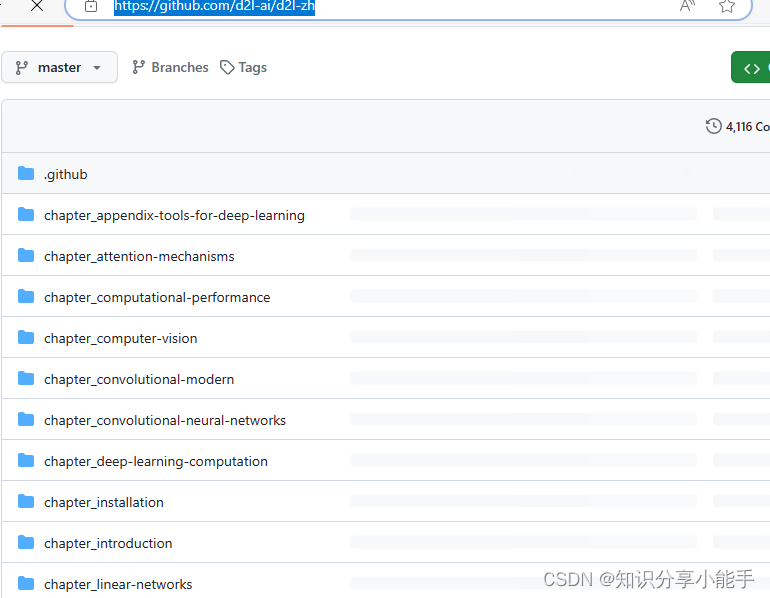Open the Tags link
Screen dimensions: 770x598
244,67
